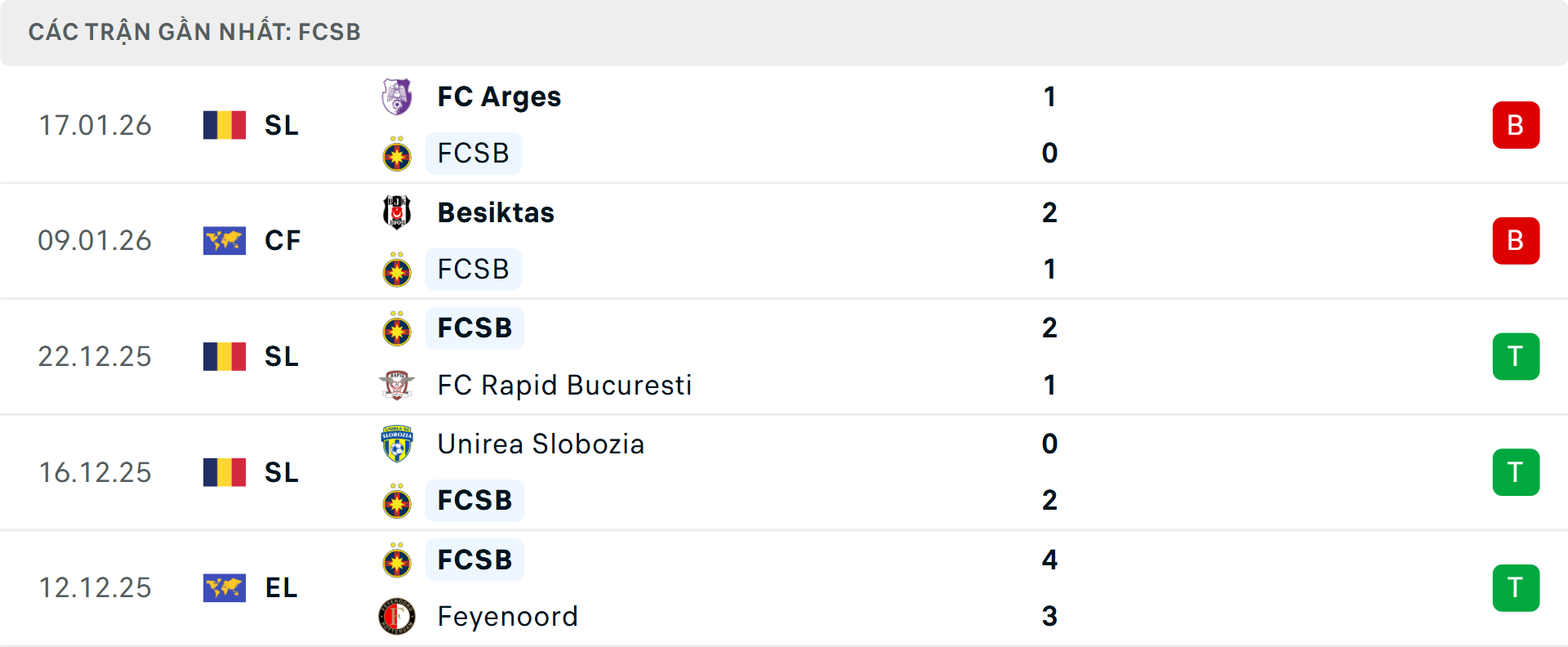The image size is (1568, 647).
Task: Click the Unirea Slobozia crest
Action: (x=397, y=444)
